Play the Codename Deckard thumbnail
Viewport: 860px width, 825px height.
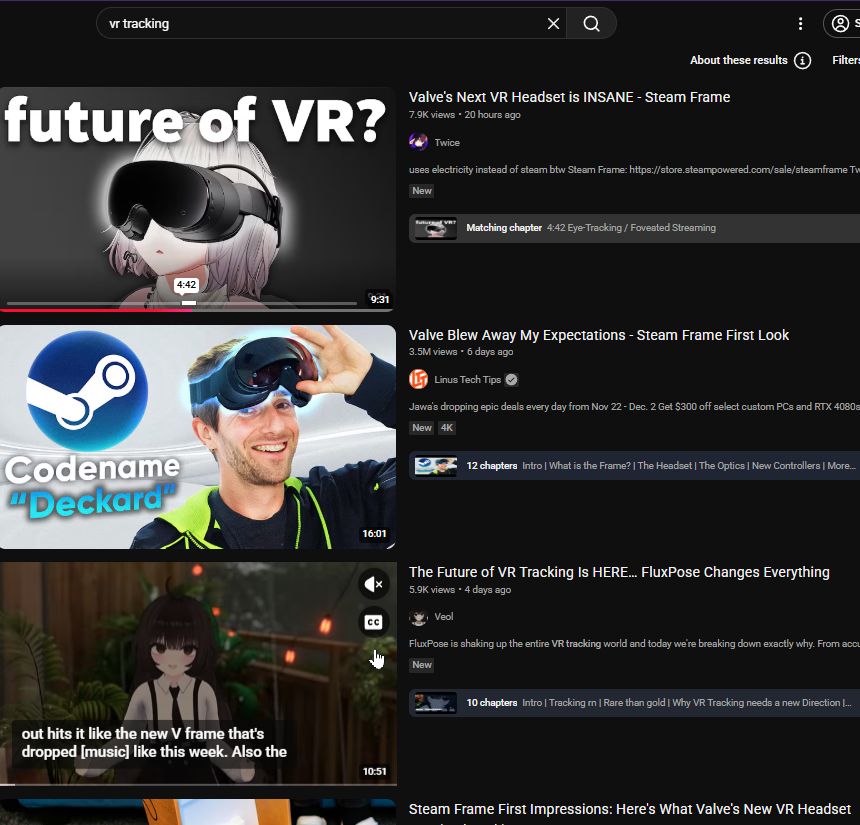pos(197,437)
